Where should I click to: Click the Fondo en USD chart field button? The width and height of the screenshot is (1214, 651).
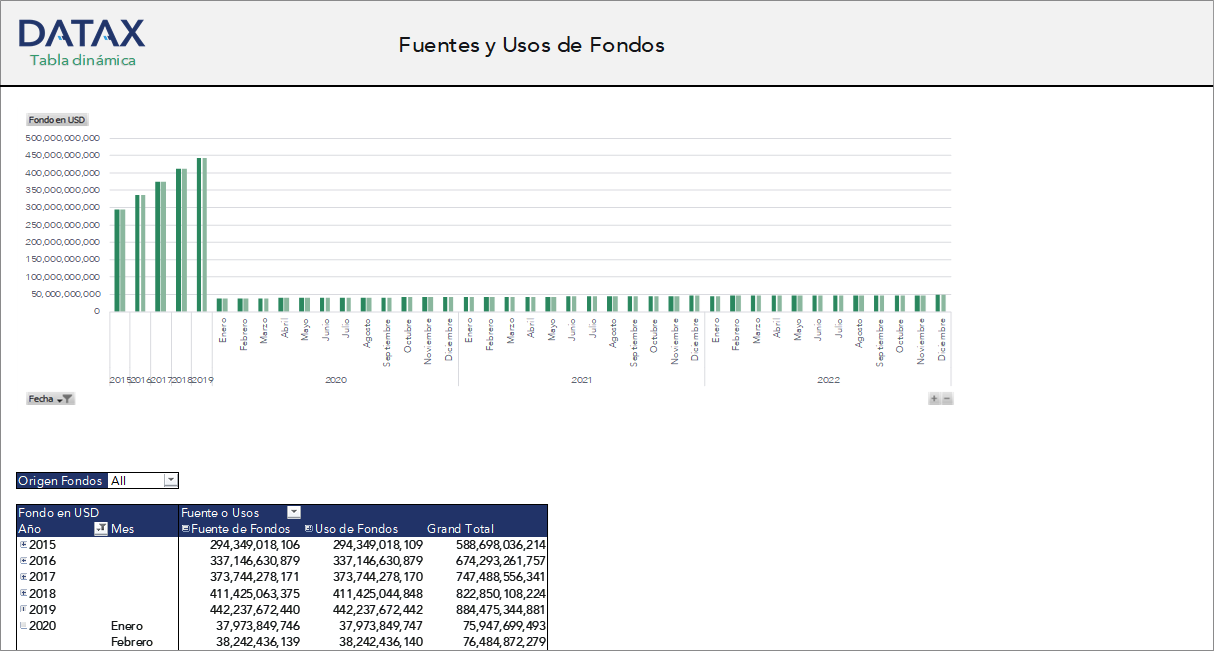click(56, 119)
